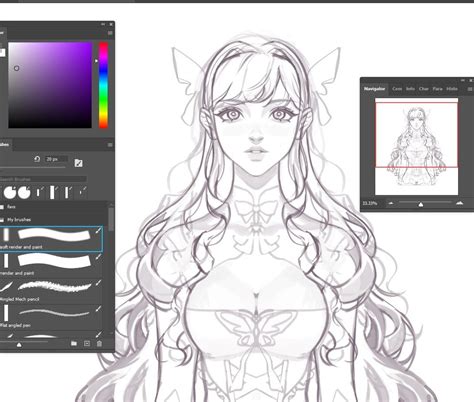Open brush settings via the edit brush icon
Viewport: 474px width, 402px height.
click(x=78, y=163)
